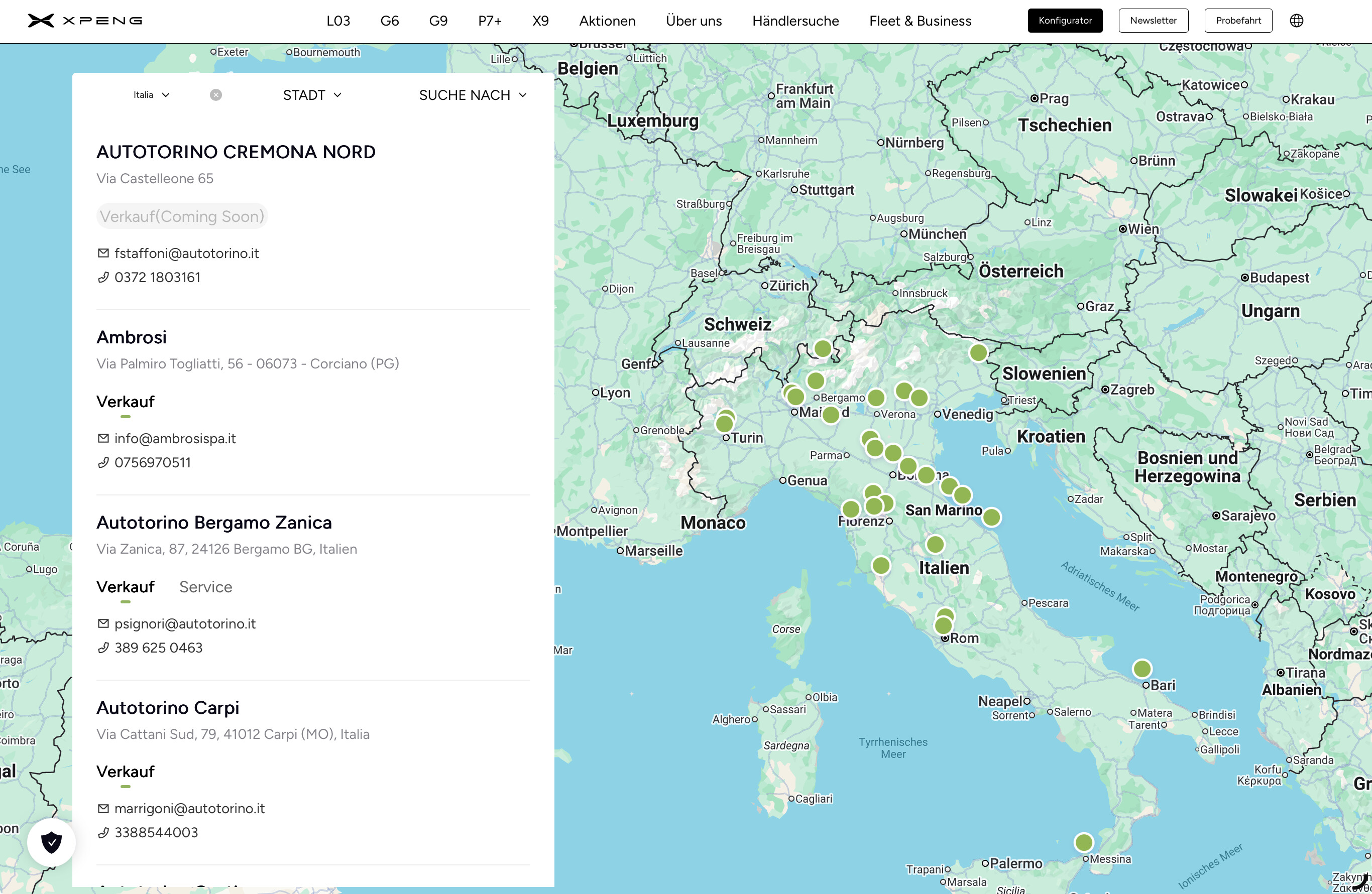Click Verkauf(Coming Soon) for Cremona Nord
Screen dimensions: 1372x894
(182, 216)
